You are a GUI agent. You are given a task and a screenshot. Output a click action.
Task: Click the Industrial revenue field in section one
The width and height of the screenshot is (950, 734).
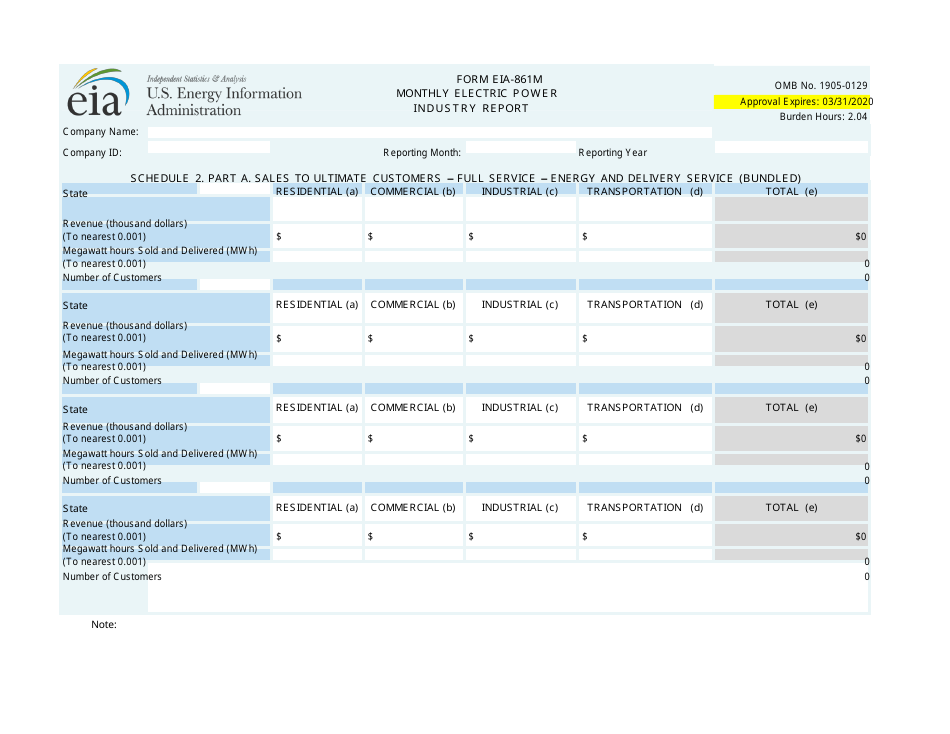point(520,236)
